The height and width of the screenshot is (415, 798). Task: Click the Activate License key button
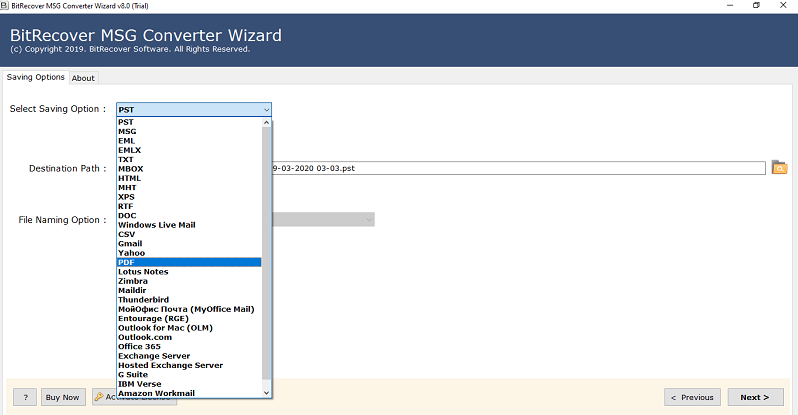(x=104, y=397)
